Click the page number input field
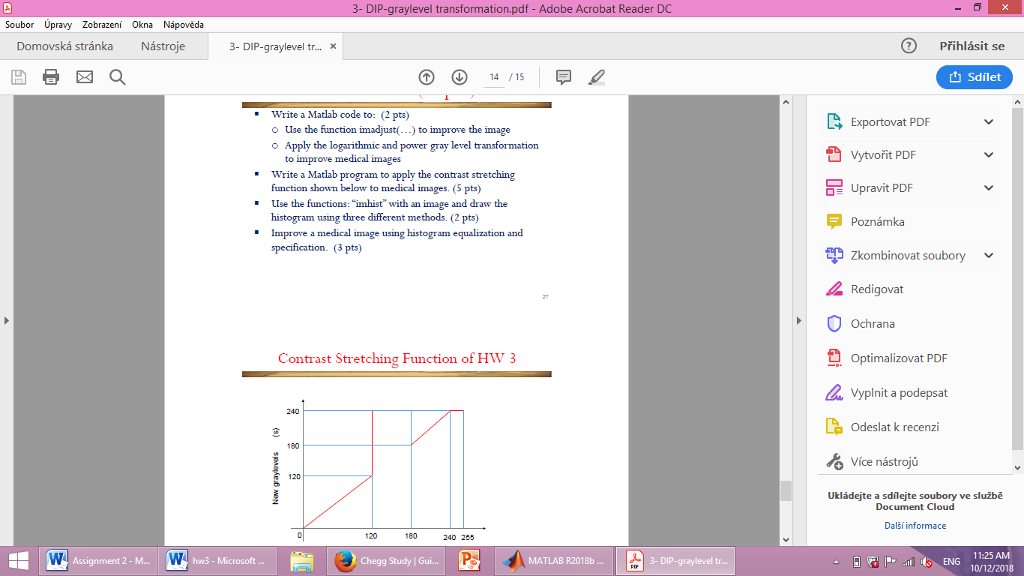 point(494,77)
